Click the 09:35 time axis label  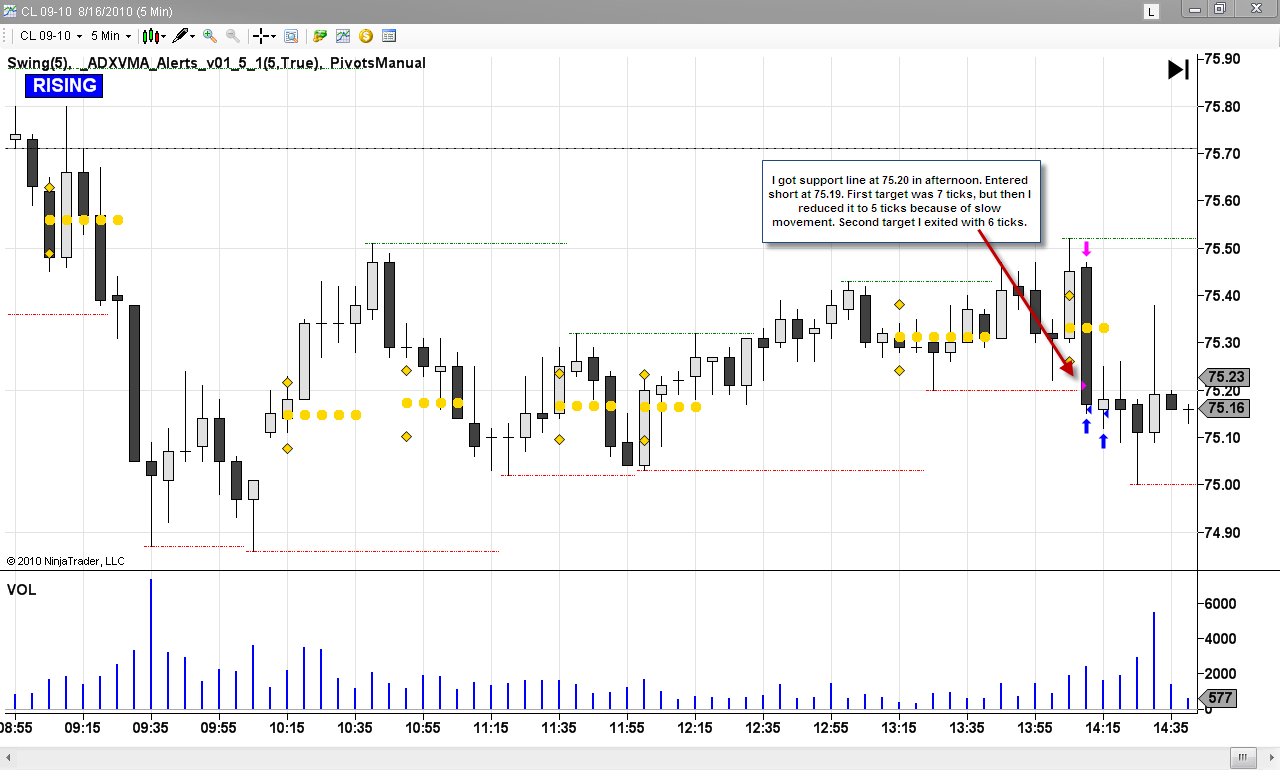point(150,728)
